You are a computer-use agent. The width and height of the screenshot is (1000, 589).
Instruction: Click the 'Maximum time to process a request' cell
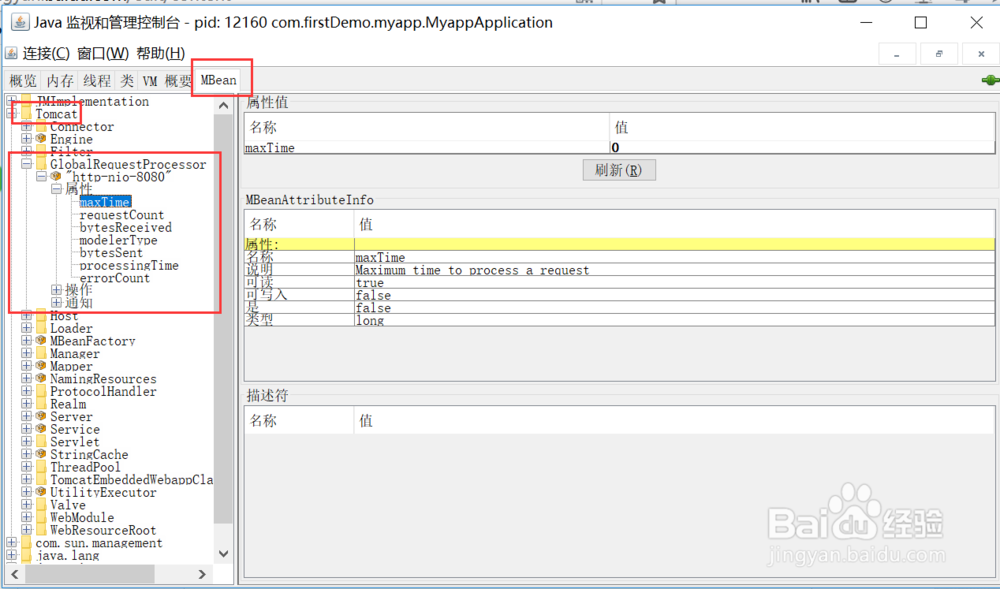(674, 270)
